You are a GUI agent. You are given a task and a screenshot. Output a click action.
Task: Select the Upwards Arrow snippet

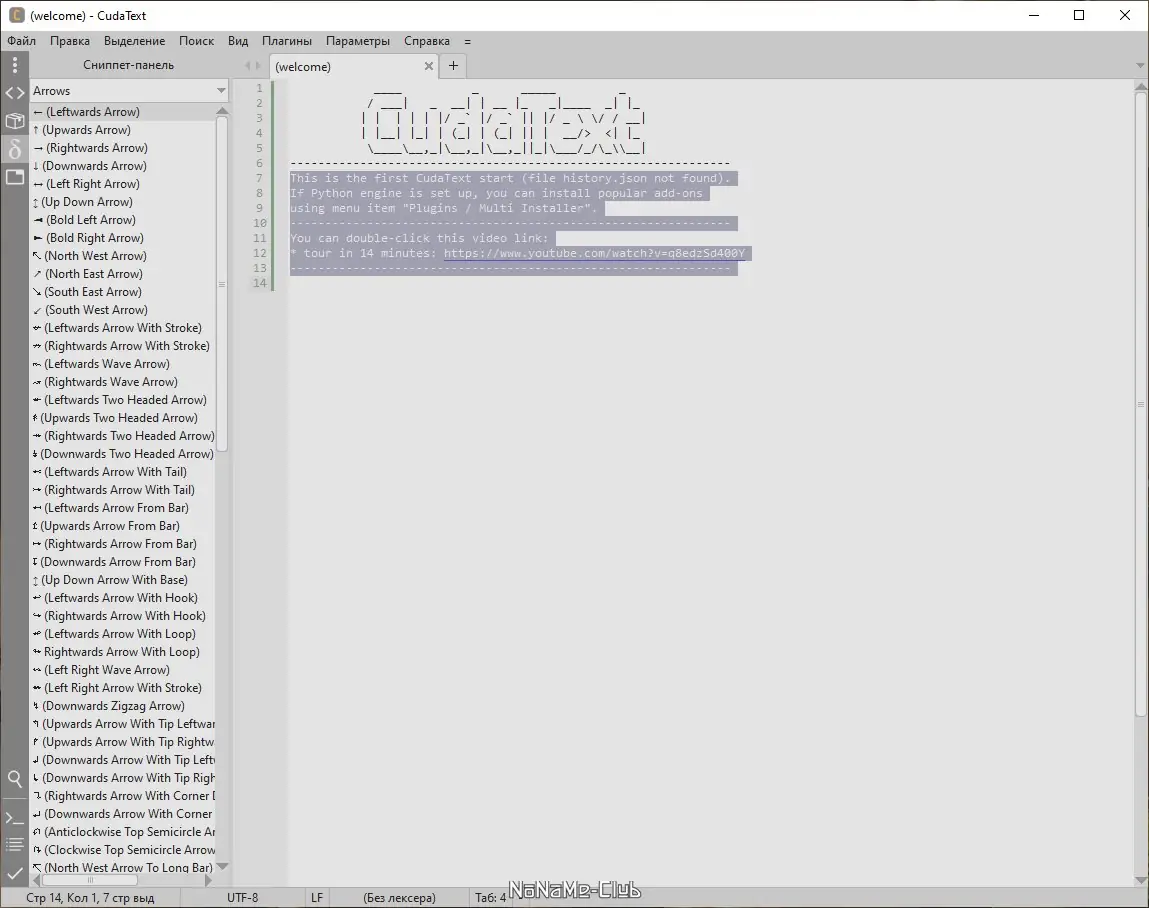(x=122, y=130)
